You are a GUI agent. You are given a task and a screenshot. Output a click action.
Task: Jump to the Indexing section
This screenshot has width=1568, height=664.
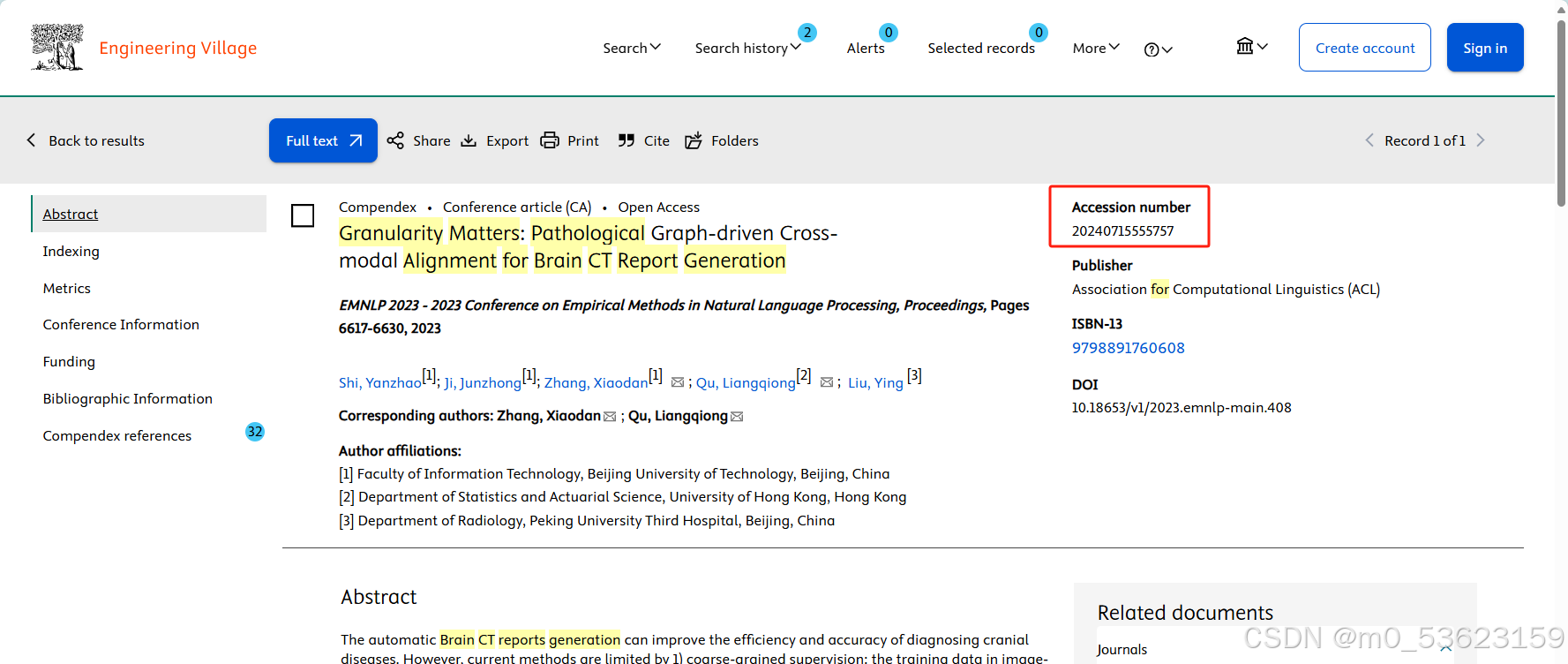71,251
